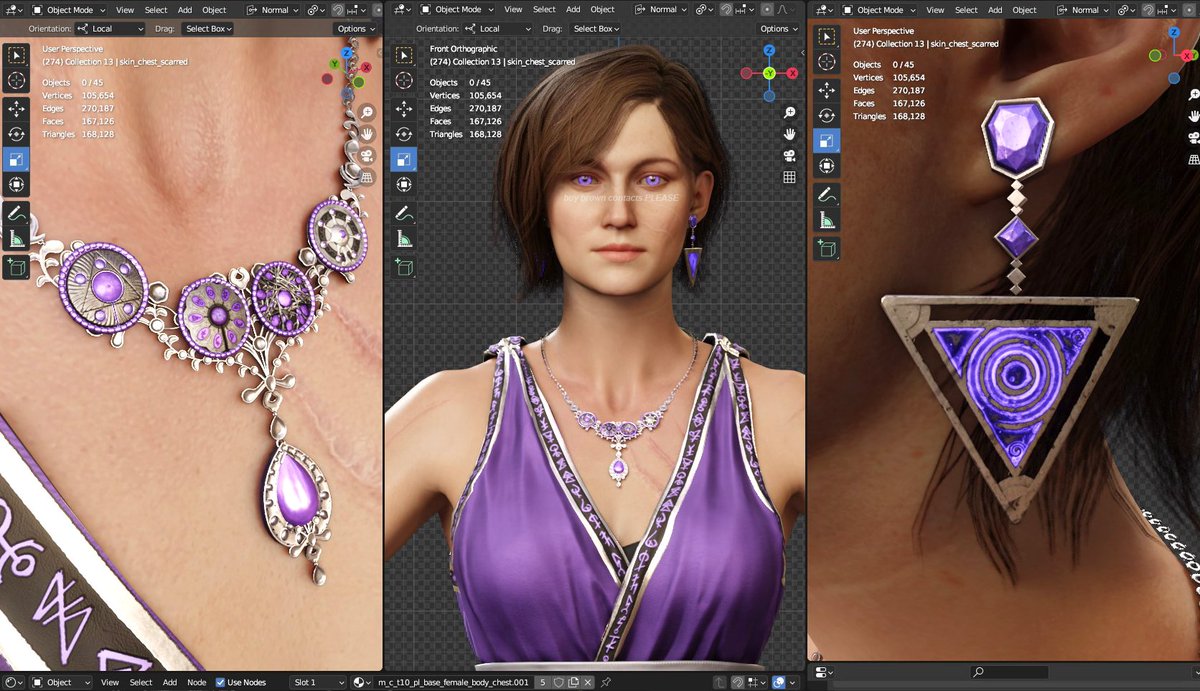Open View menu in shader editor
1200x691 pixels.
click(x=110, y=682)
